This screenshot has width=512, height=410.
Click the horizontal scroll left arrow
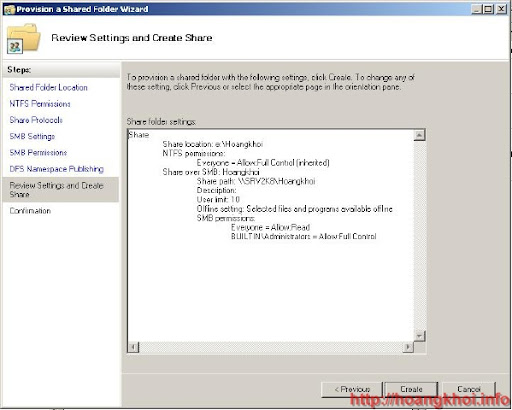coord(133,347)
